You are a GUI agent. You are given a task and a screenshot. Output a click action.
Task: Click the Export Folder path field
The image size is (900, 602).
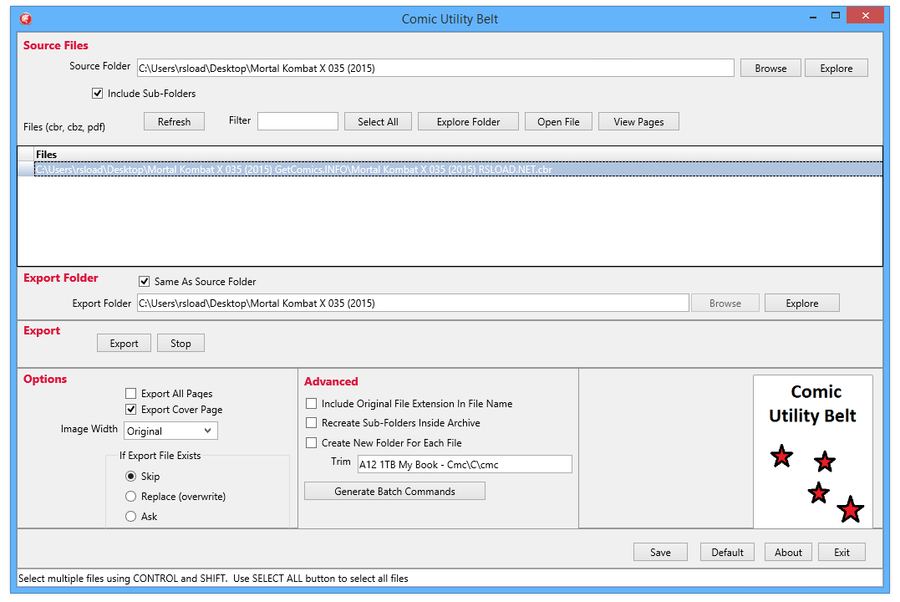413,303
